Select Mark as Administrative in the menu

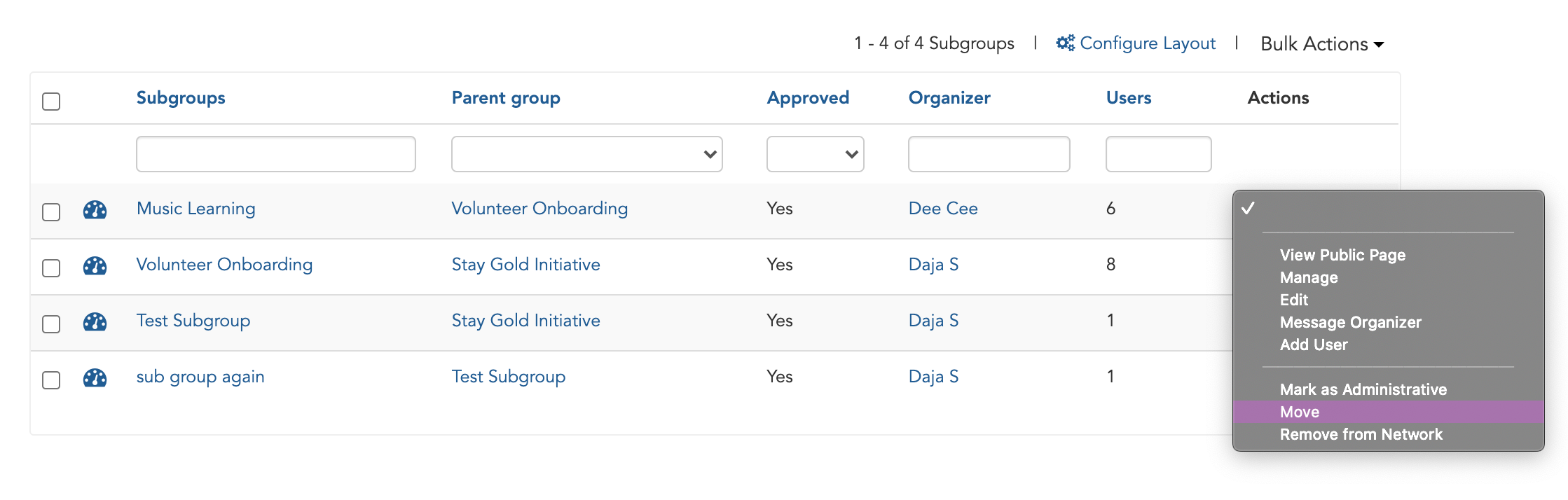coord(1362,389)
